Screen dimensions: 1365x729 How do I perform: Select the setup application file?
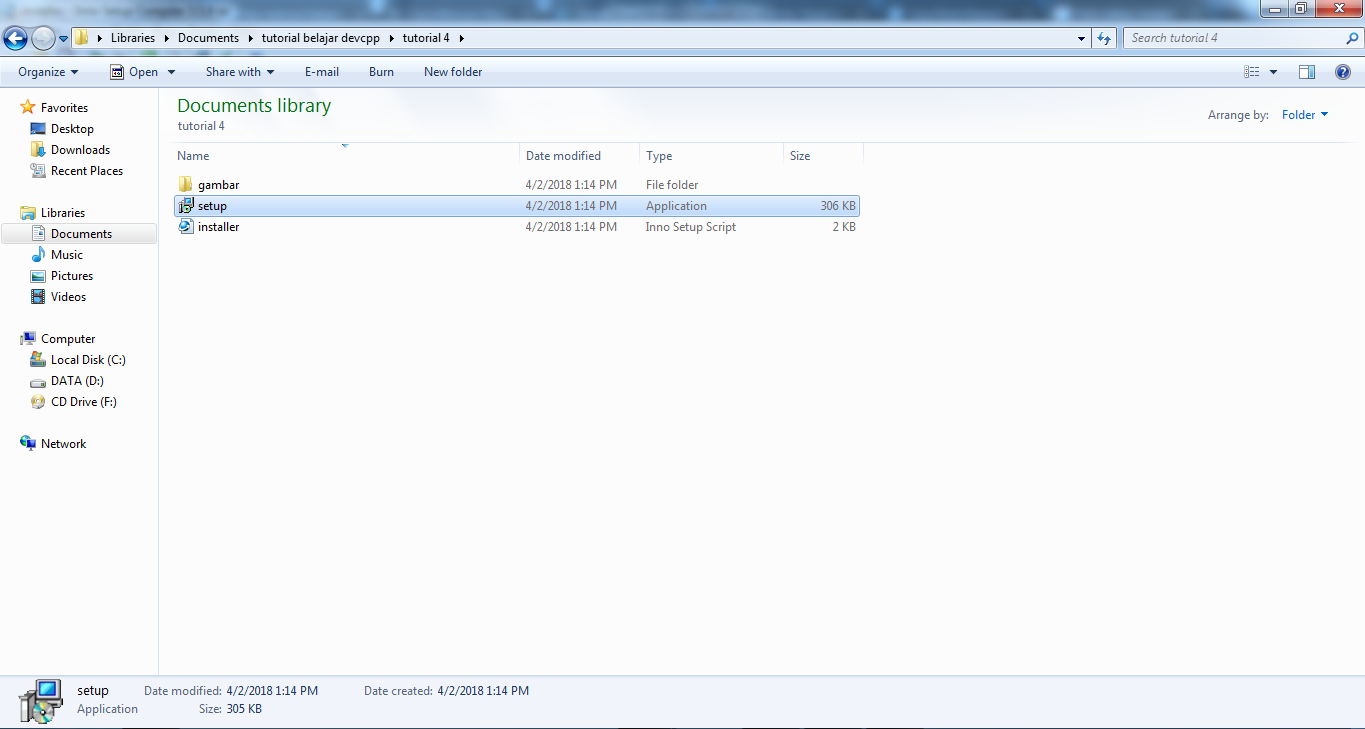[x=212, y=205]
